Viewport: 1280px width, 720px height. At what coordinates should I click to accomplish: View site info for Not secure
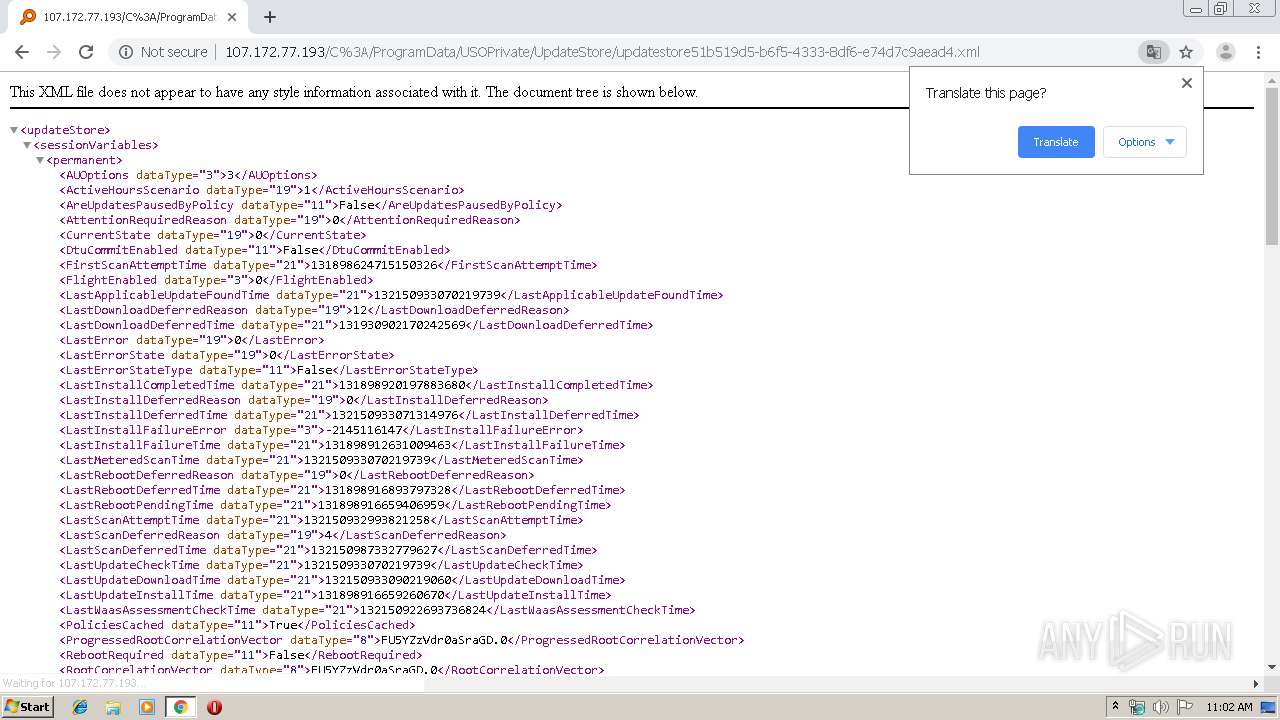[163, 52]
